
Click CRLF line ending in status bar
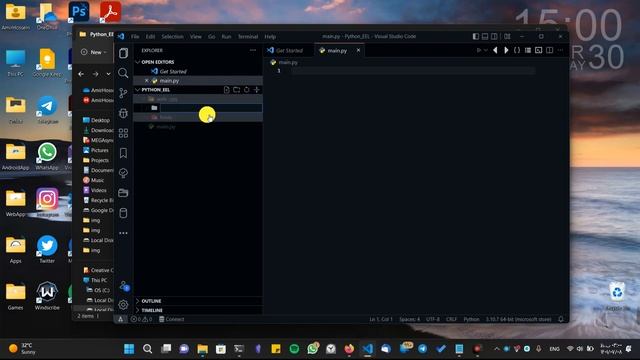tap(451, 319)
